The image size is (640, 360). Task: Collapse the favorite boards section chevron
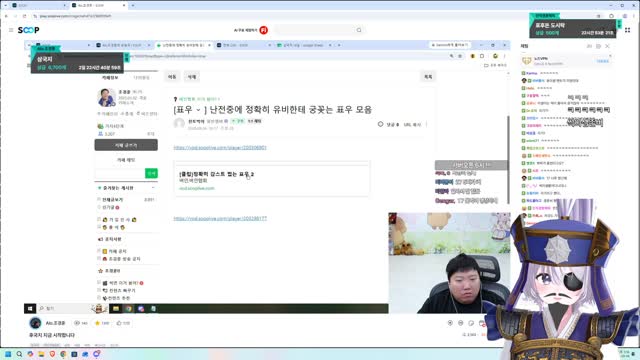(153, 188)
